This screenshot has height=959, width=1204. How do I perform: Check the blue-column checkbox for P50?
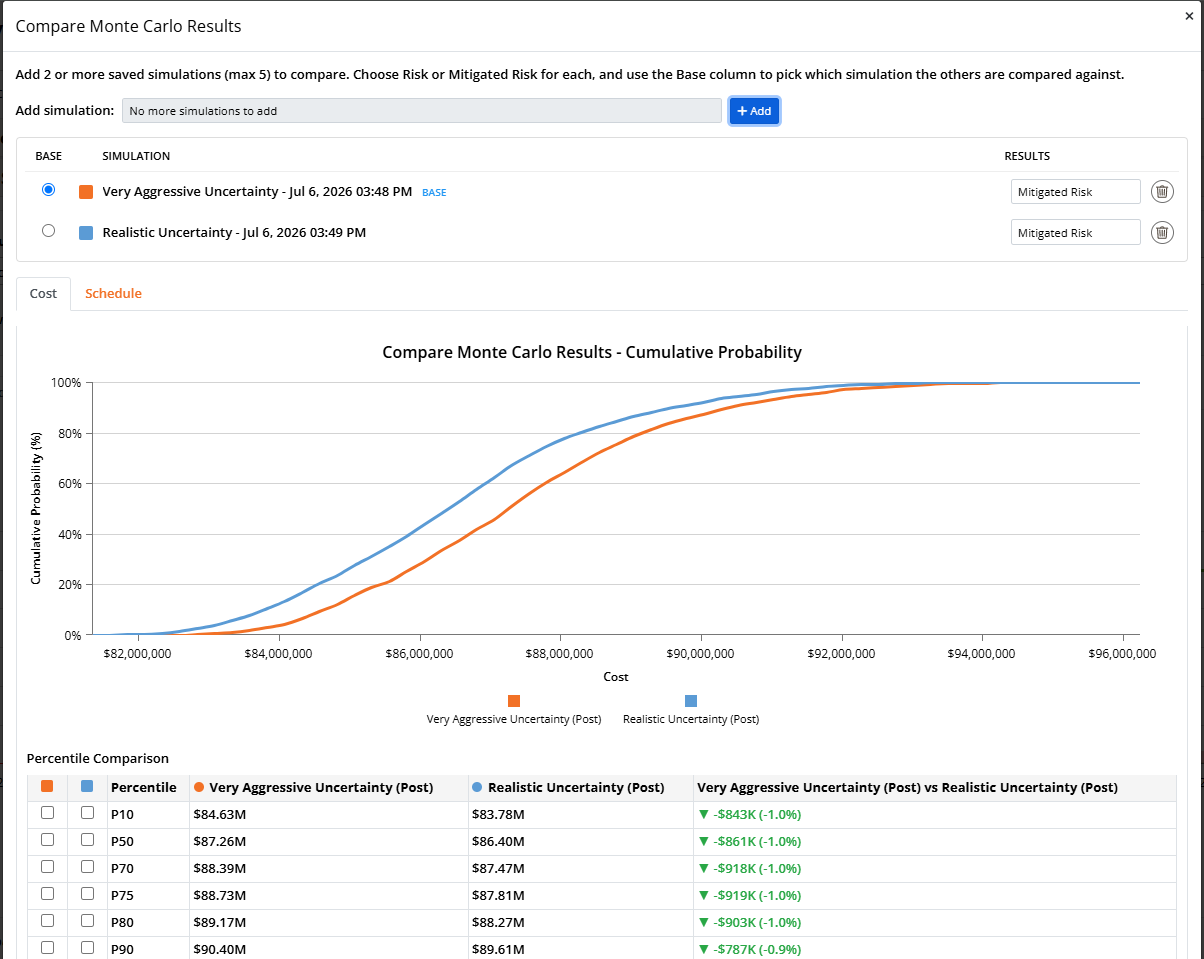coord(87,840)
